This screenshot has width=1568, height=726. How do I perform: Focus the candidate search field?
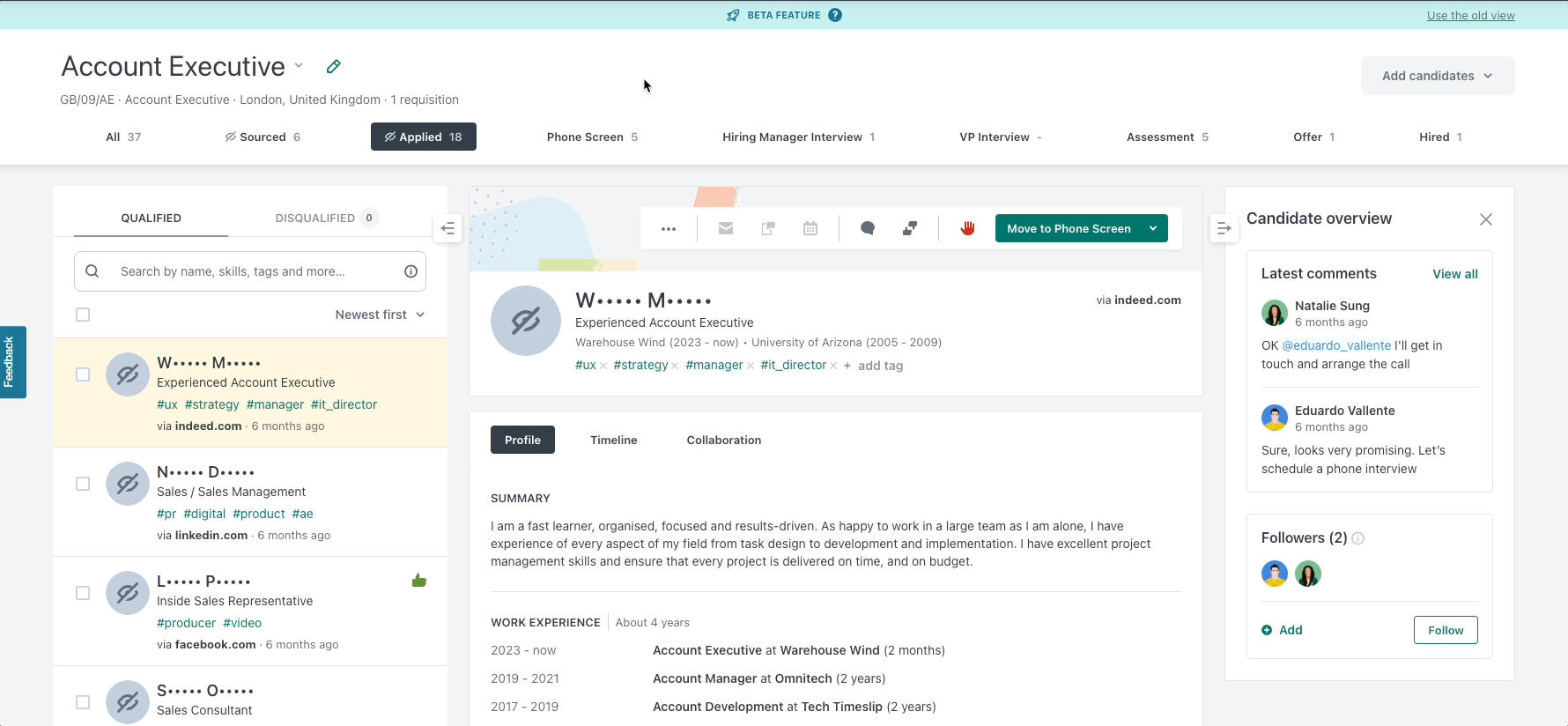(x=250, y=271)
